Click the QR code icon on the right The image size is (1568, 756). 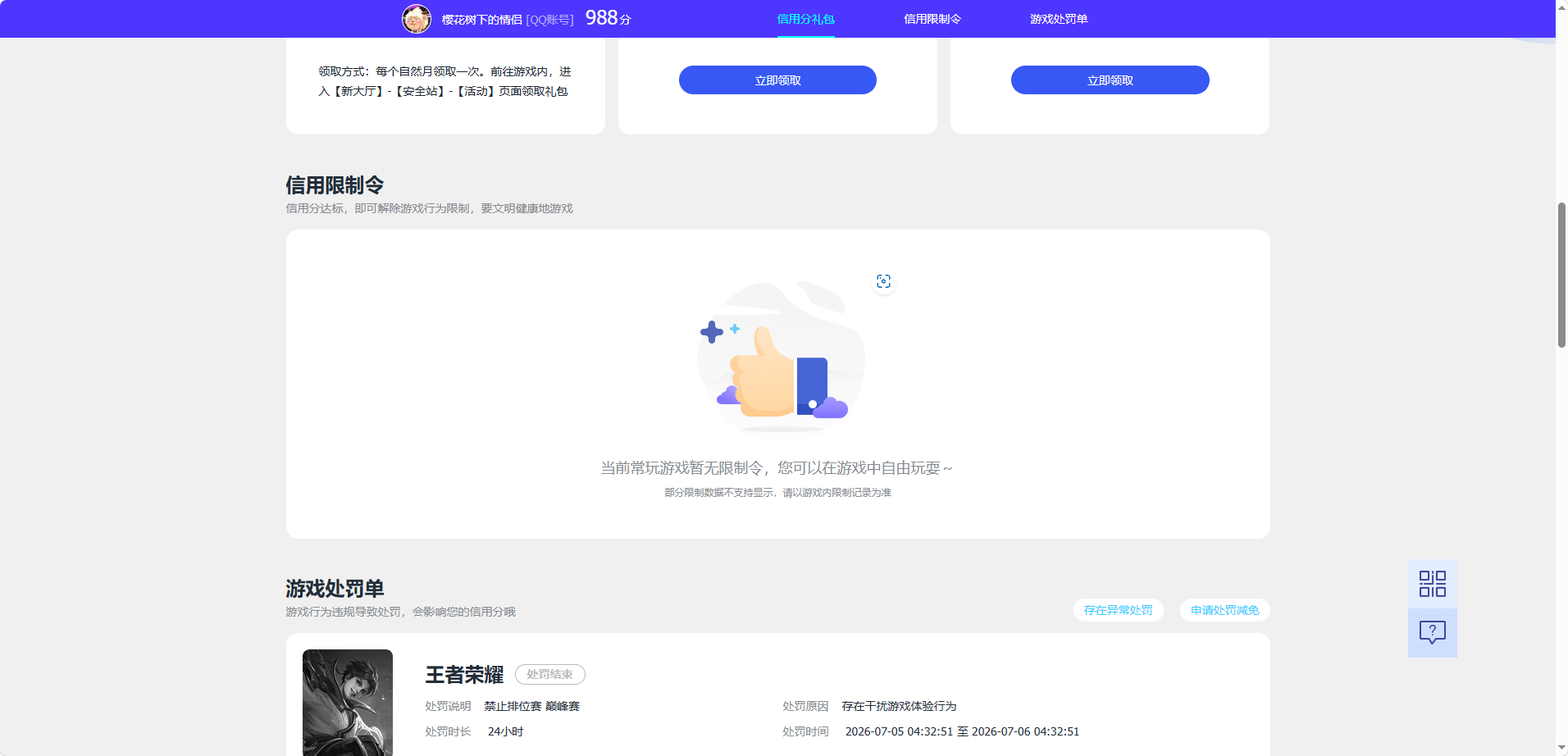pyautogui.click(x=1433, y=584)
